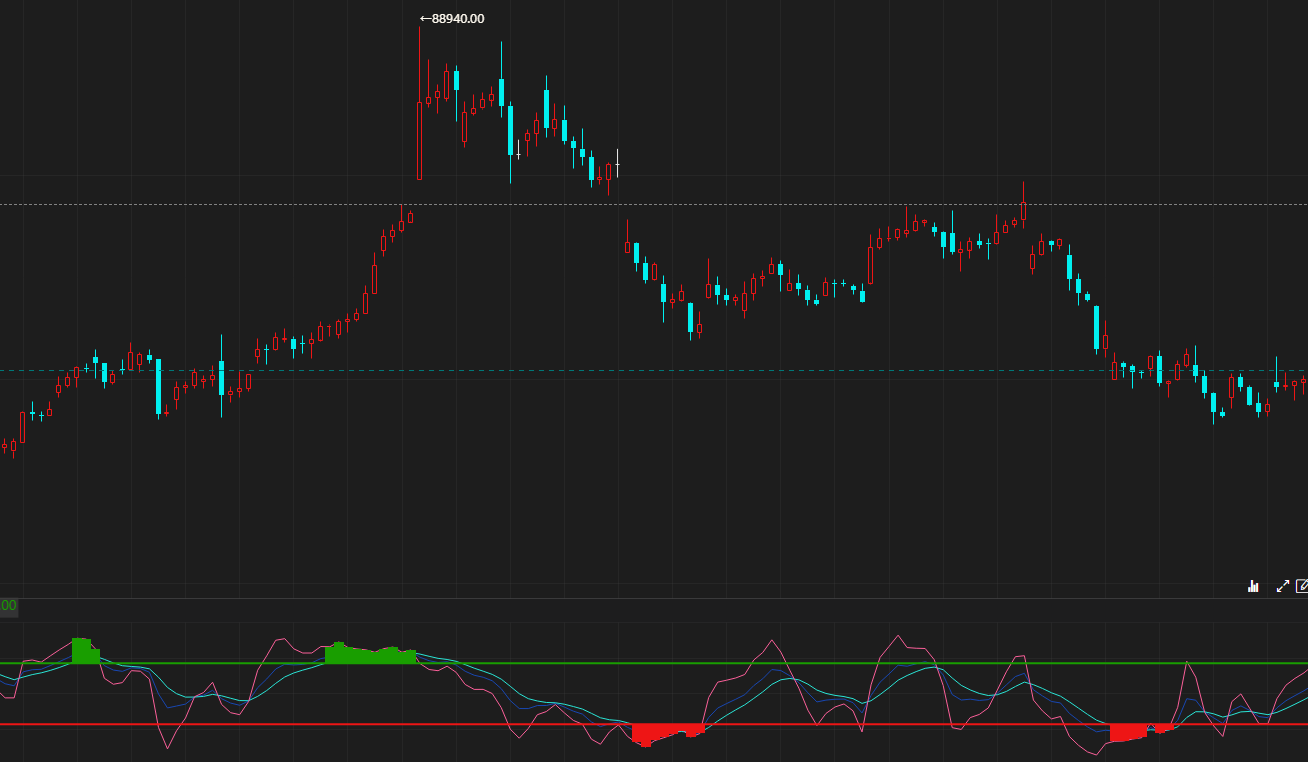The image size is (1308, 762).
Task: Click the green indicator value label at left
Action: pyautogui.click(x=8, y=606)
